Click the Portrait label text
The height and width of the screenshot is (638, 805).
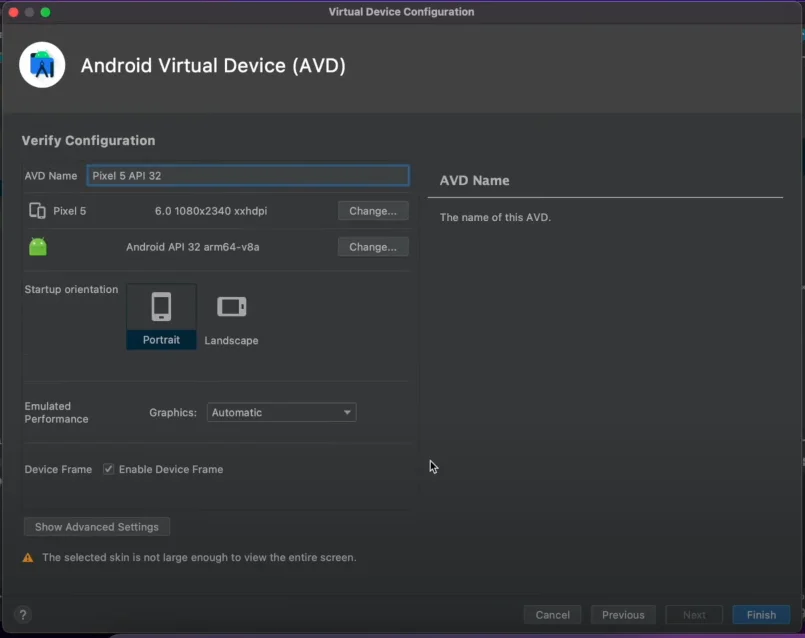tap(161, 340)
